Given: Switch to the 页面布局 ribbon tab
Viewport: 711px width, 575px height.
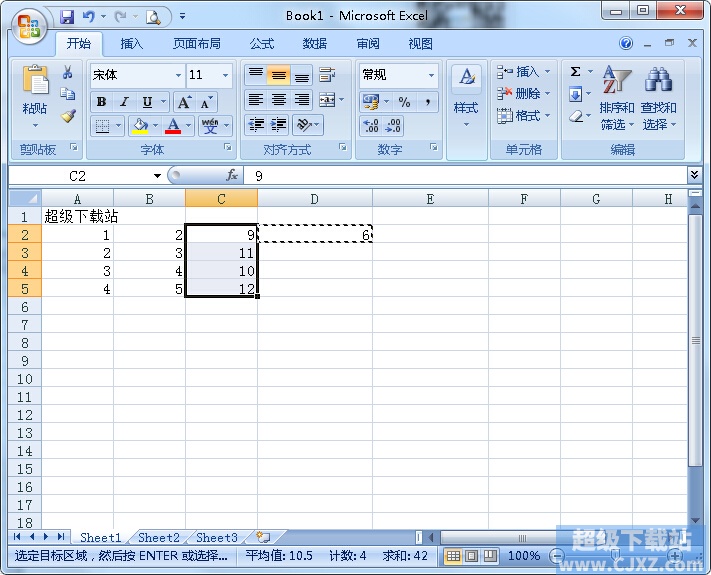Looking at the screenshot, I should tap(197, 44).
